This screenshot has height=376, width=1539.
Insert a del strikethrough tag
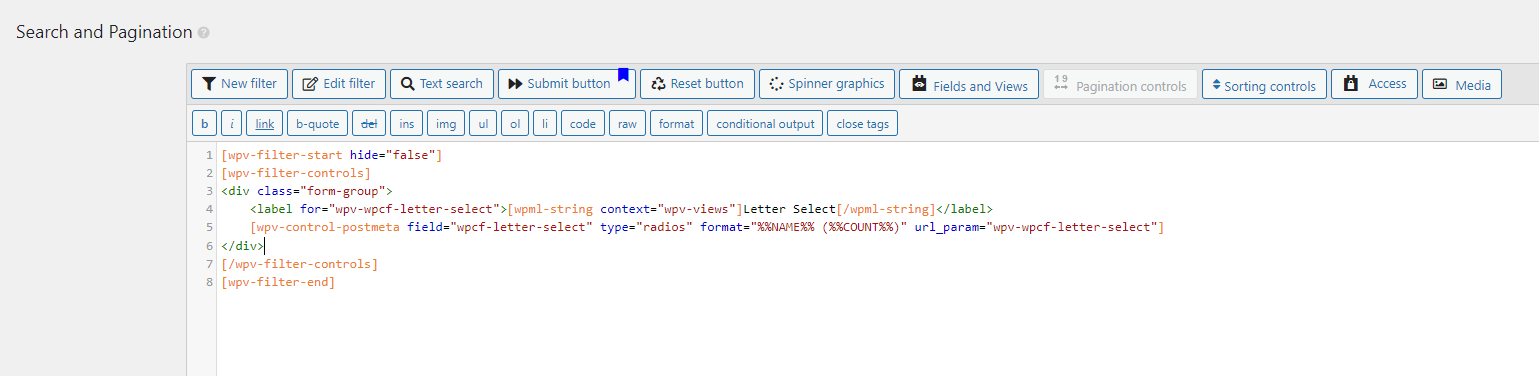[x=369, y=123]
